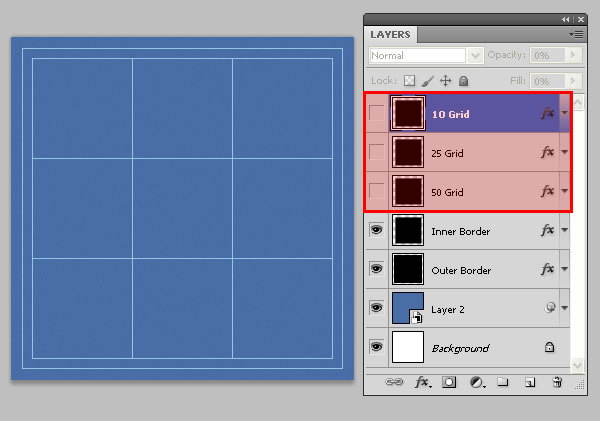The image size is (600, 421).
Task: Select the 25 Grid layer name
Action: (447, 153)
